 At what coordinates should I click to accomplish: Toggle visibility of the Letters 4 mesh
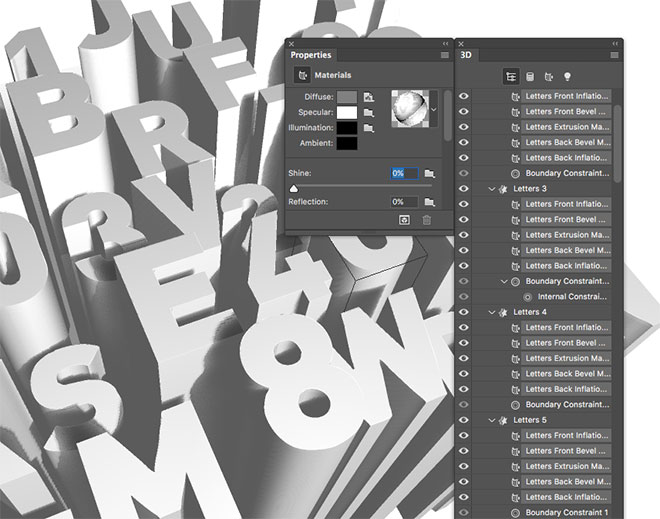(464, 312)
